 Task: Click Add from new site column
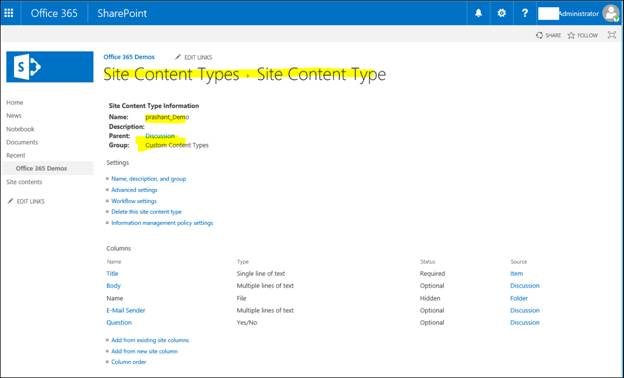(144, 351)
